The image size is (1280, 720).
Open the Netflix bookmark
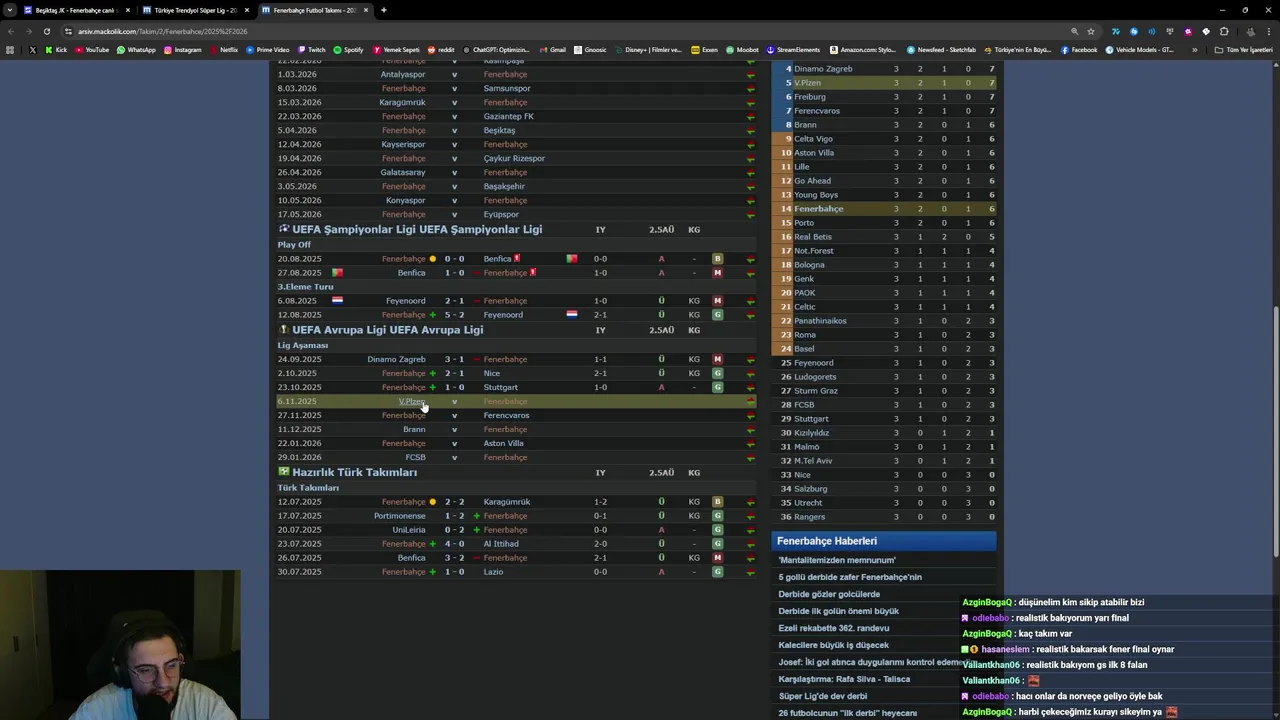click(224, 50)
